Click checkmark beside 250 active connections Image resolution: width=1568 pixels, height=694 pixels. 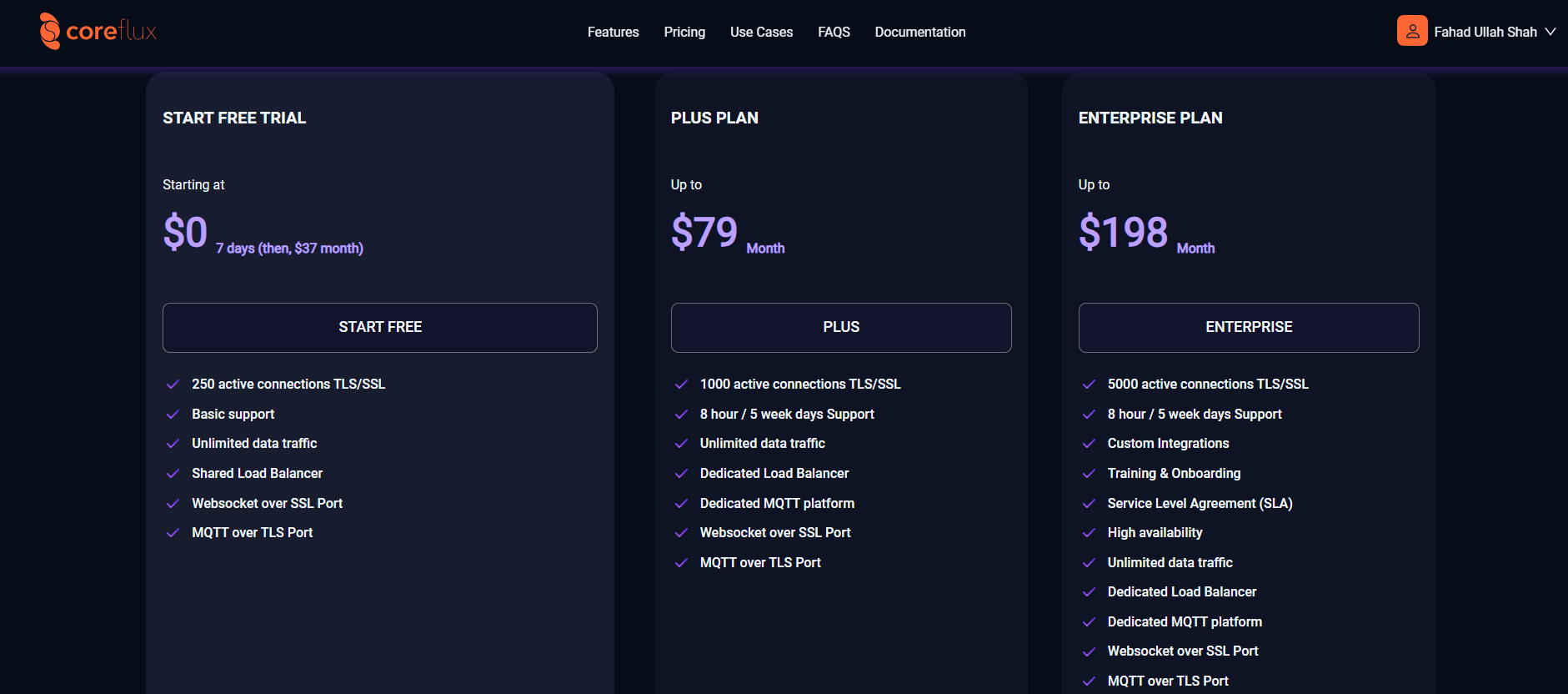[173, 385]
